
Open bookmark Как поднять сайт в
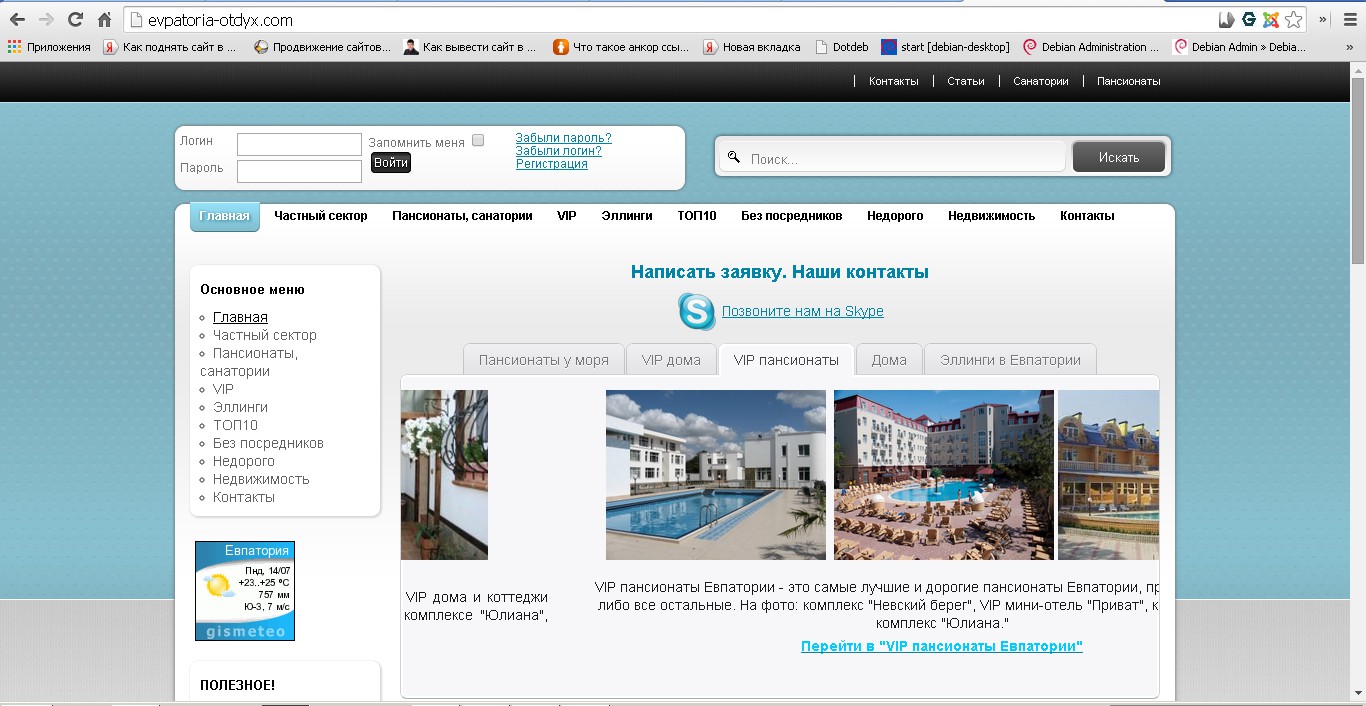click(x=170, y=47)
